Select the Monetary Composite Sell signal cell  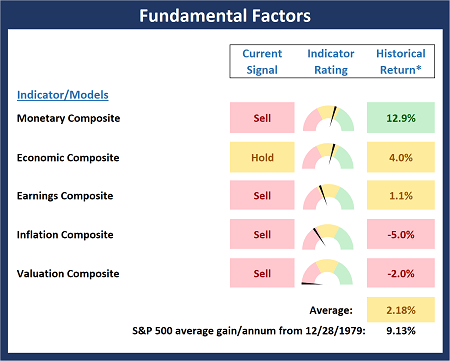[262, 118]
